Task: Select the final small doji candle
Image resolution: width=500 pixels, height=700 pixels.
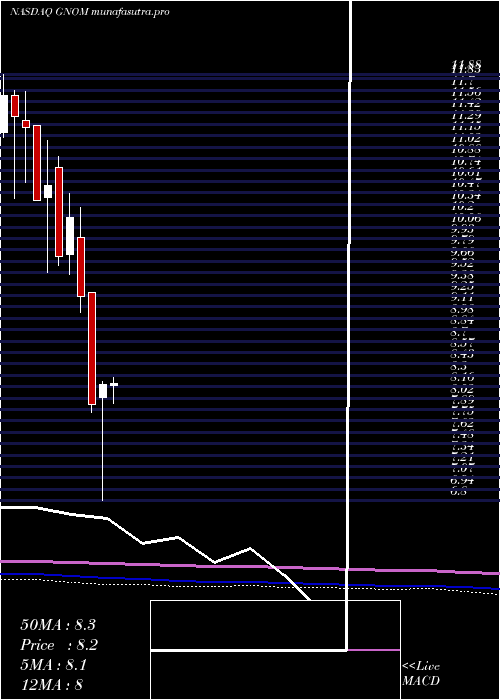Action: click(x=114, y=384)
